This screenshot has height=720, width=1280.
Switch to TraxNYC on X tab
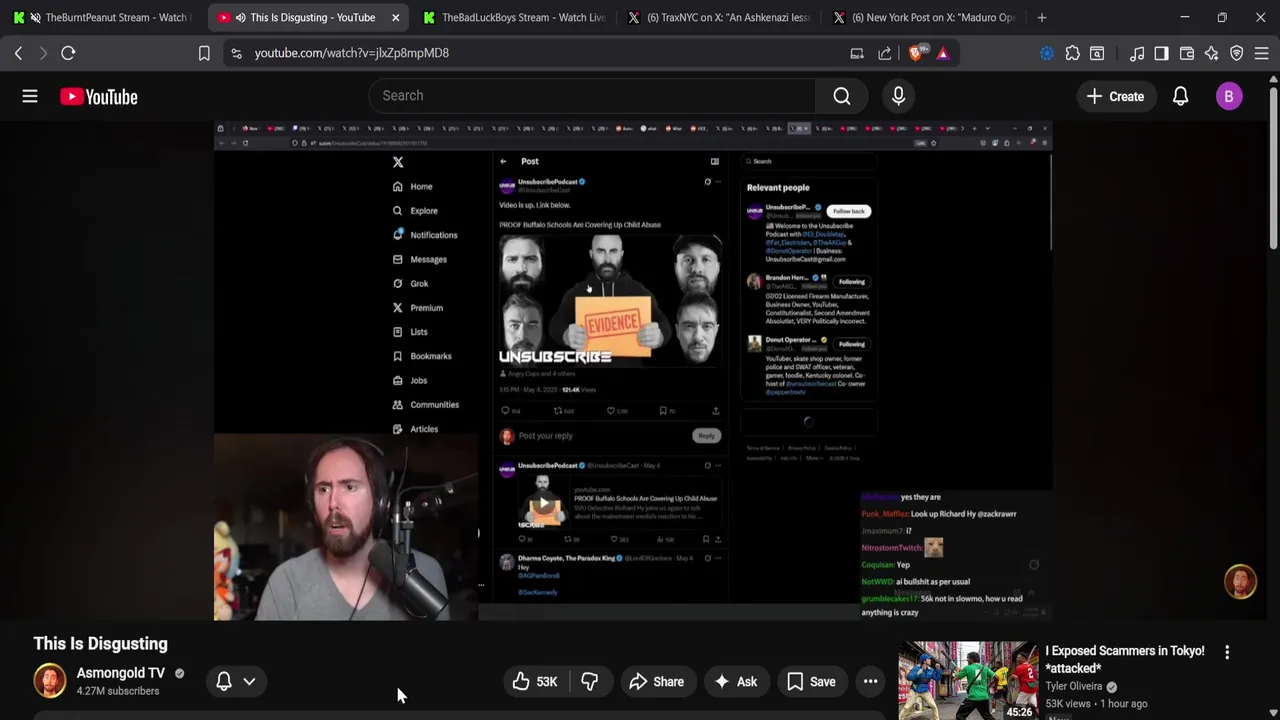pos(716,17)
